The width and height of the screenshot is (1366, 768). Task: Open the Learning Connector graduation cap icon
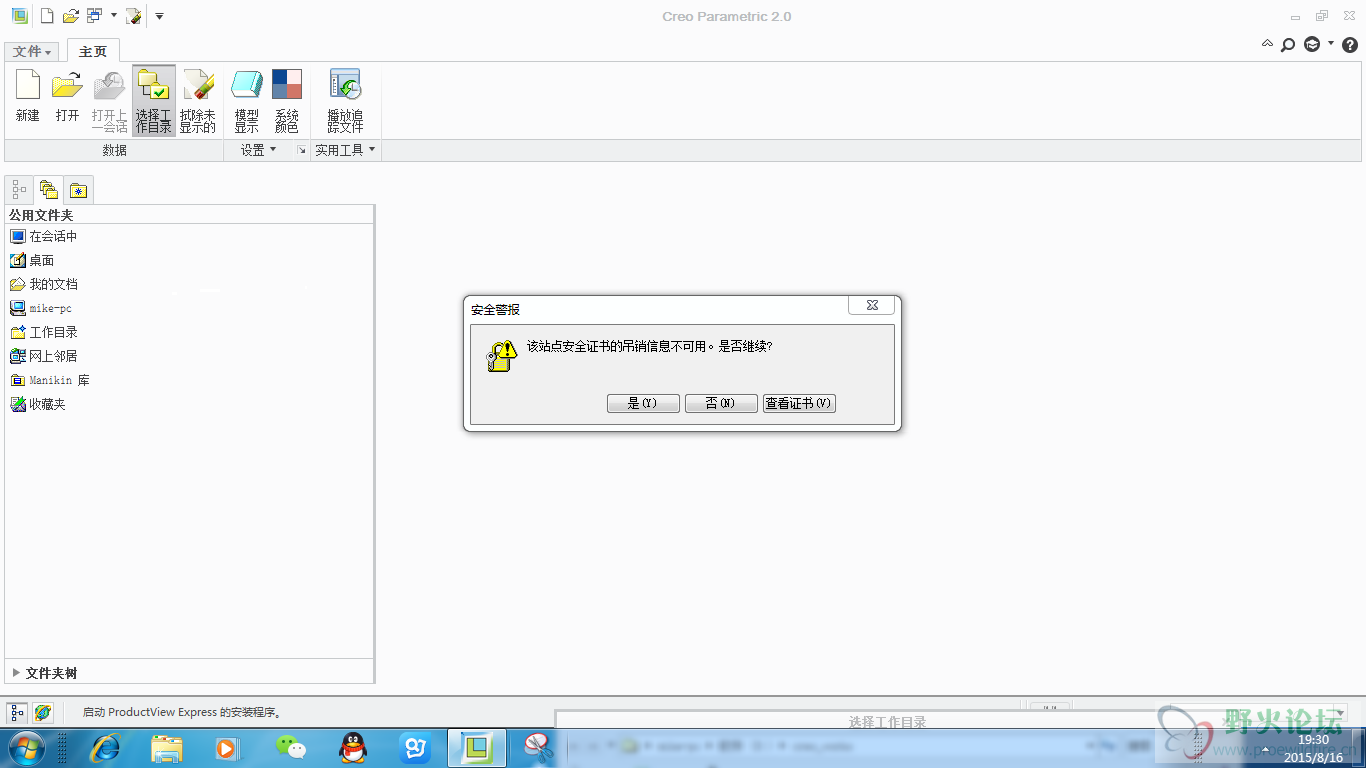1311,44
